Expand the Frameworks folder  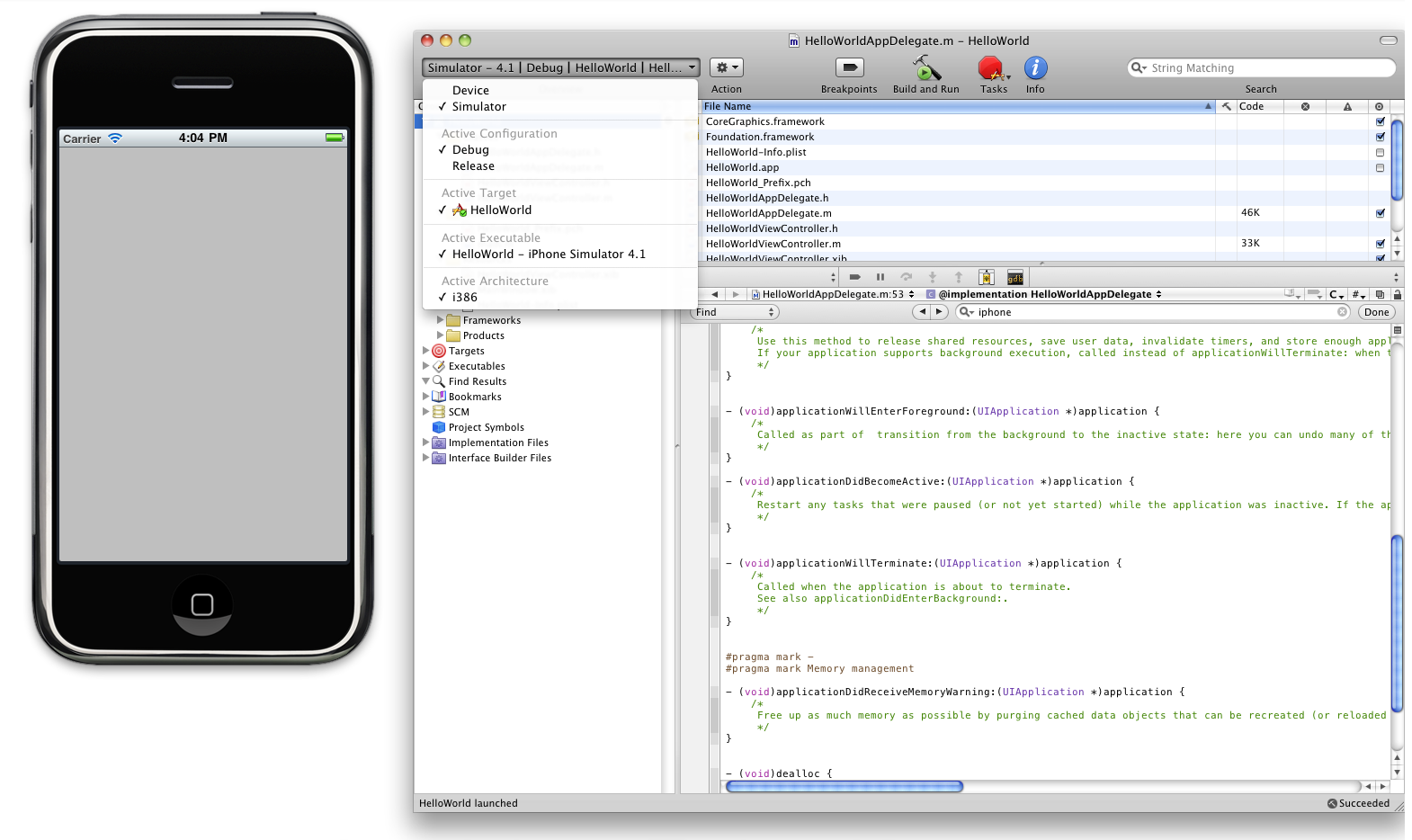point(441,319)
